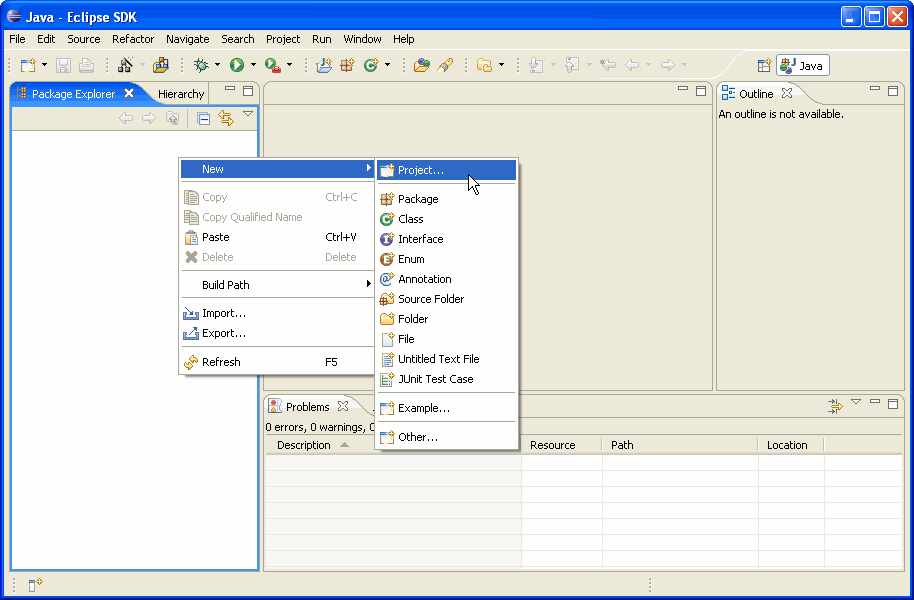This screenshot has width=914, height=600.
Task: Click the toolbar icon left of the Debug bug
Action: tap(161, 65)
